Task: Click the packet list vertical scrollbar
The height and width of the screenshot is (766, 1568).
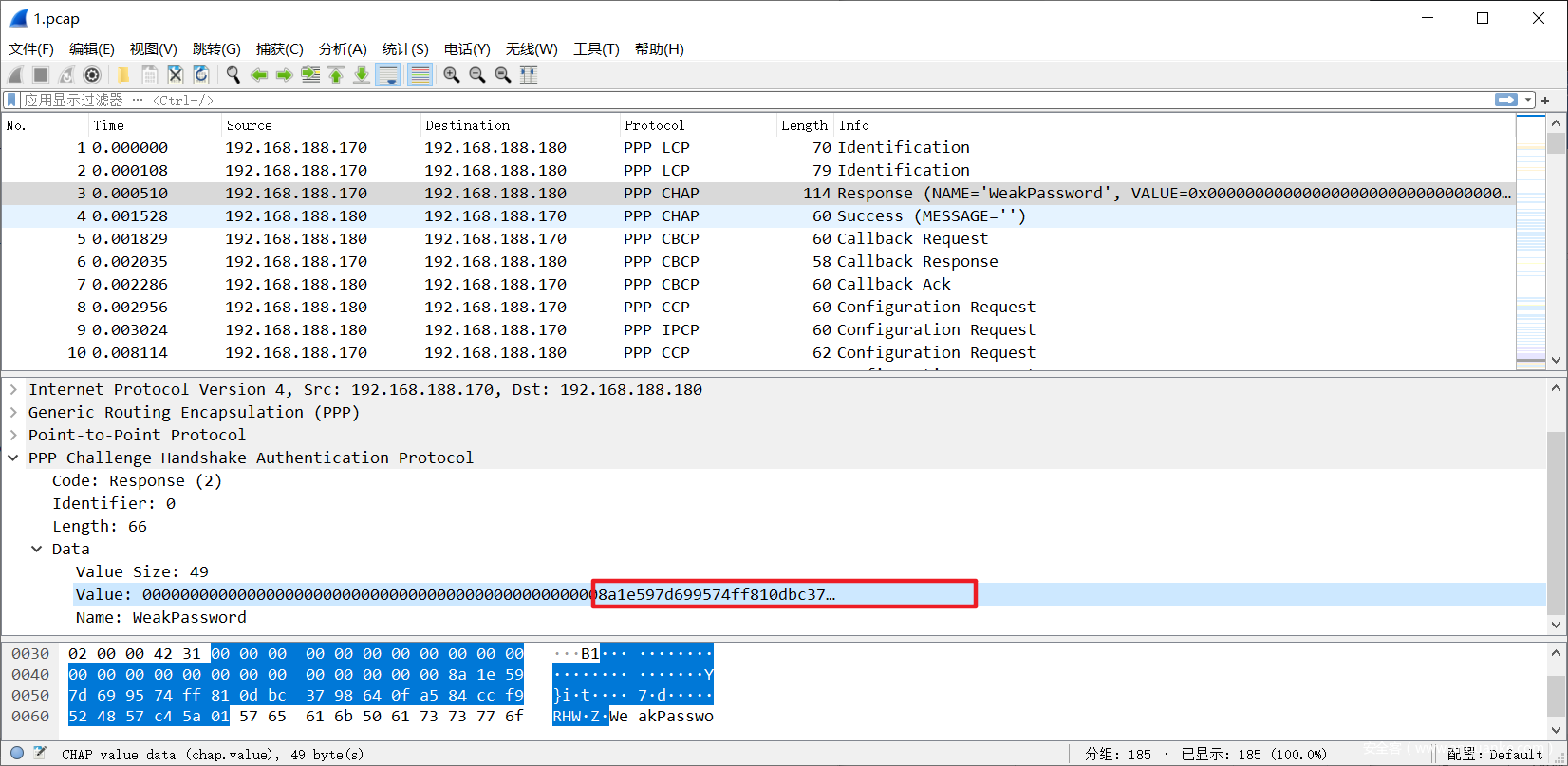Action: tap(1556, 247)
